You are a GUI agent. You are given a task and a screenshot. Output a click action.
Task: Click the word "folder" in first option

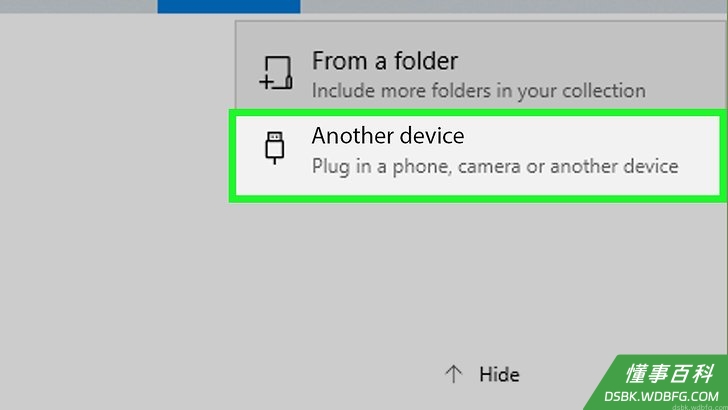click(426, 61)
